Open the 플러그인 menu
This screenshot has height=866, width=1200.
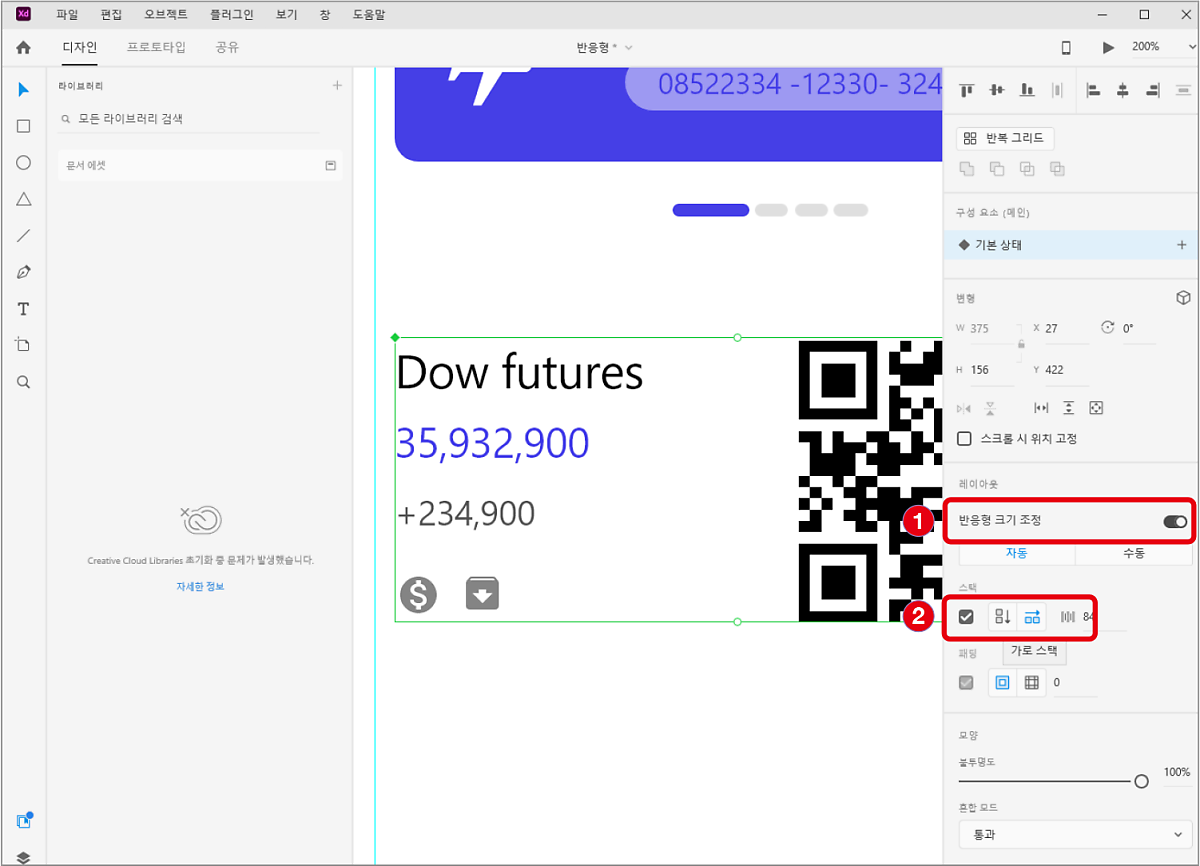point(232,15)
